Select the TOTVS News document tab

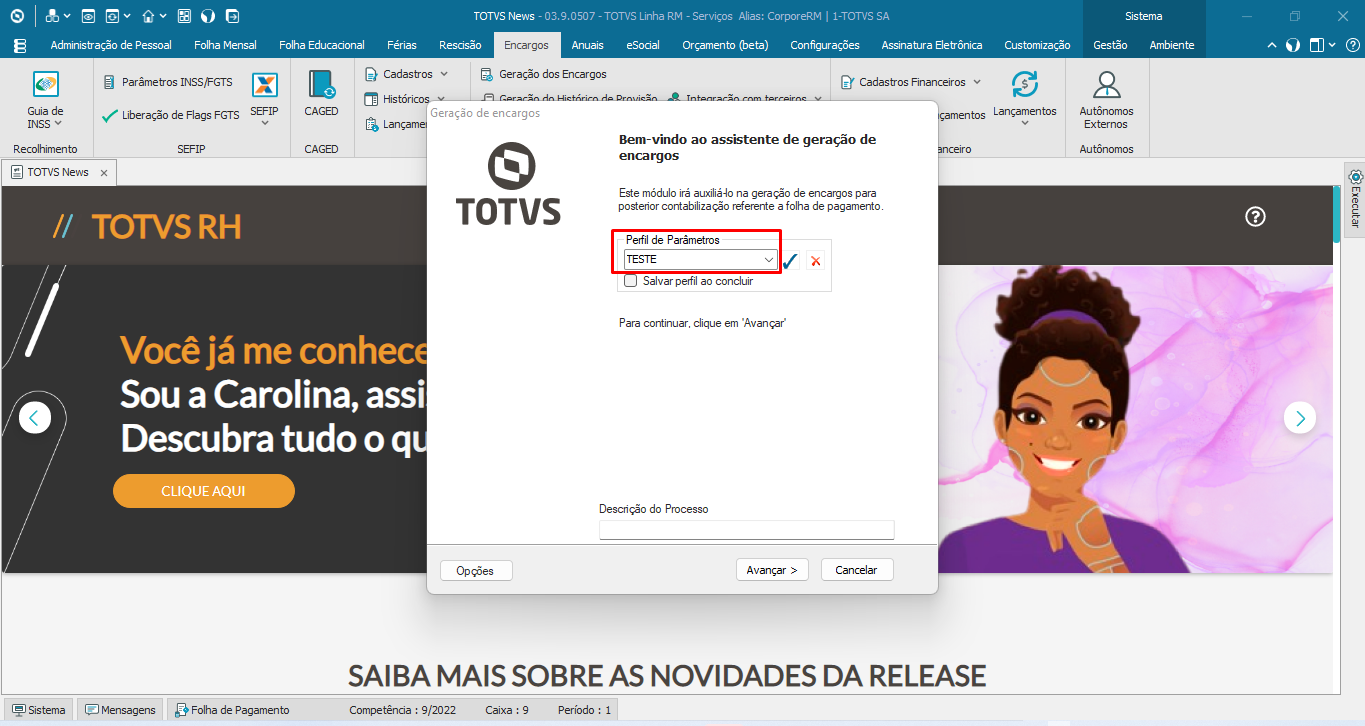(57, 173)
